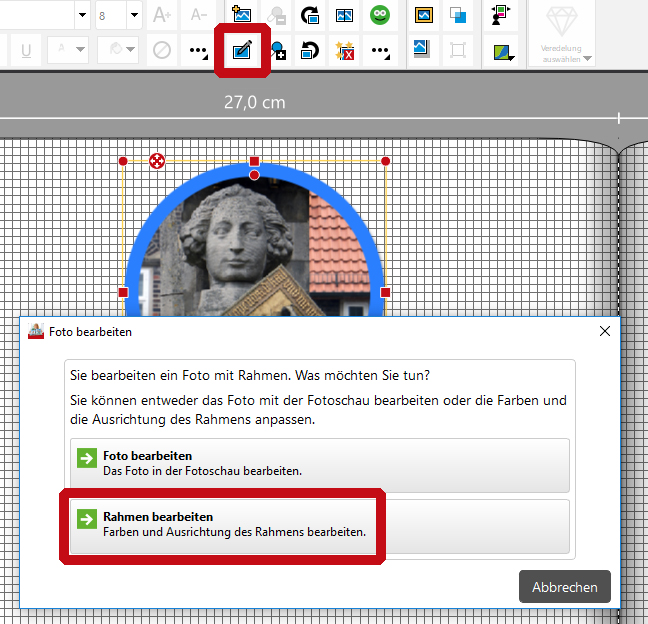Screen dimensions: 648x624
Task: Close the Foto bearbeiten dialog
Action: point(604,331)
